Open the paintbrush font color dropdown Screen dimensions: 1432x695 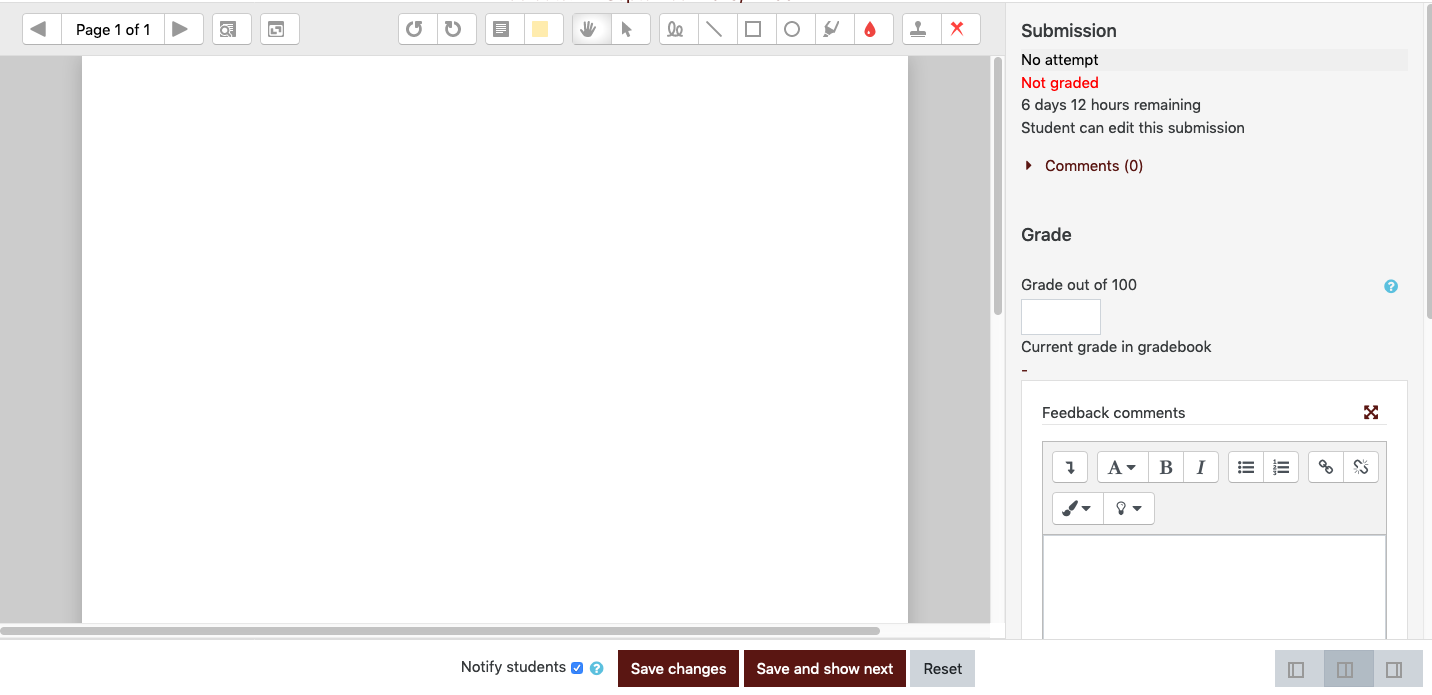click(1077, 508)
